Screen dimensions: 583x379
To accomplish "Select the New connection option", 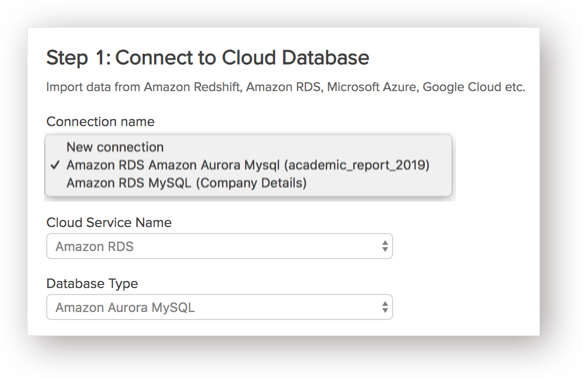I will point(248,147).
